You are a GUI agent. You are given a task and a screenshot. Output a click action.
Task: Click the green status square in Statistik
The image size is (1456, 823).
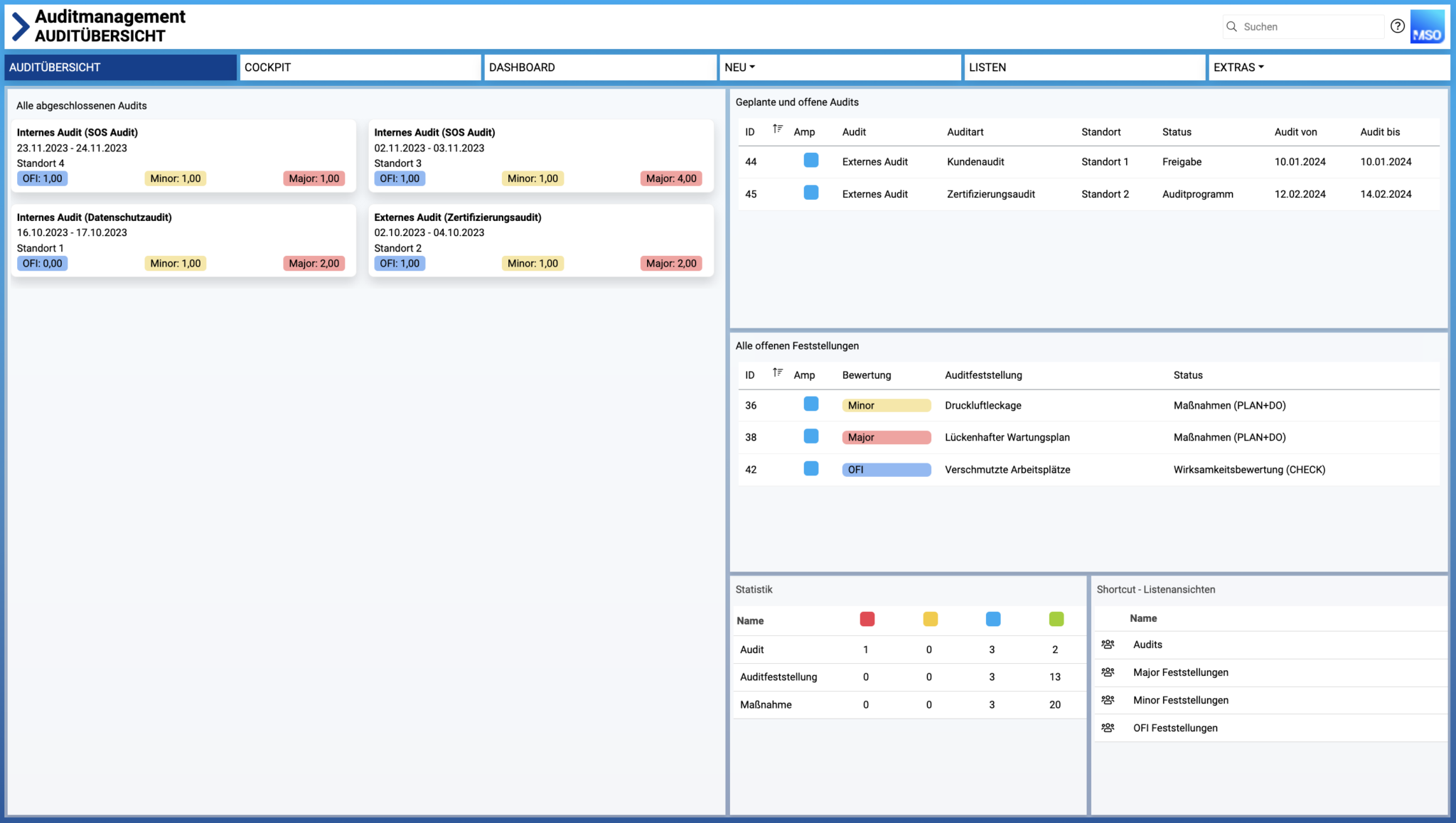(1056, 619)
